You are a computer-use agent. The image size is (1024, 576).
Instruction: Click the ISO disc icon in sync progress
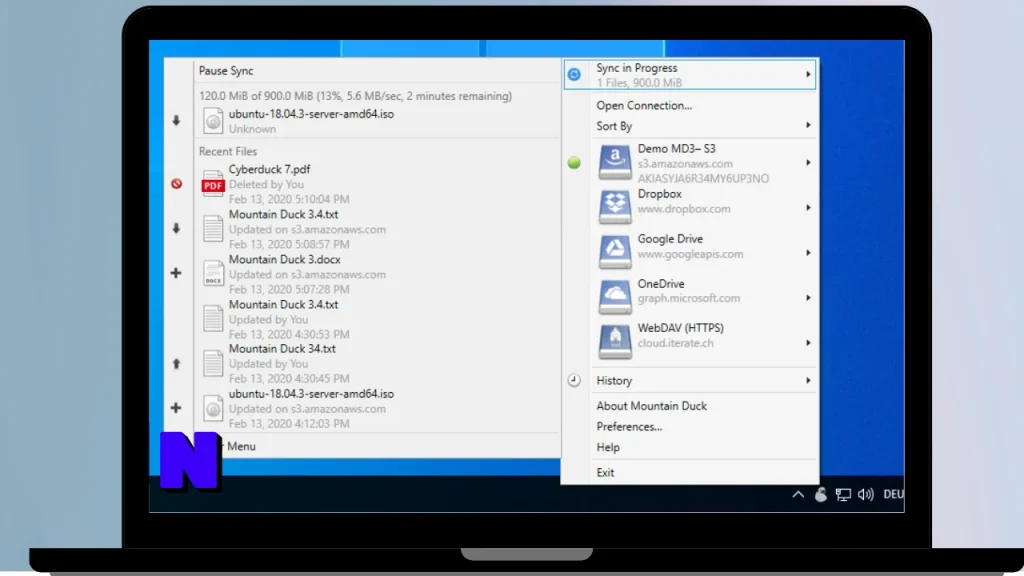pyautogui.click(x=213, y=121)
